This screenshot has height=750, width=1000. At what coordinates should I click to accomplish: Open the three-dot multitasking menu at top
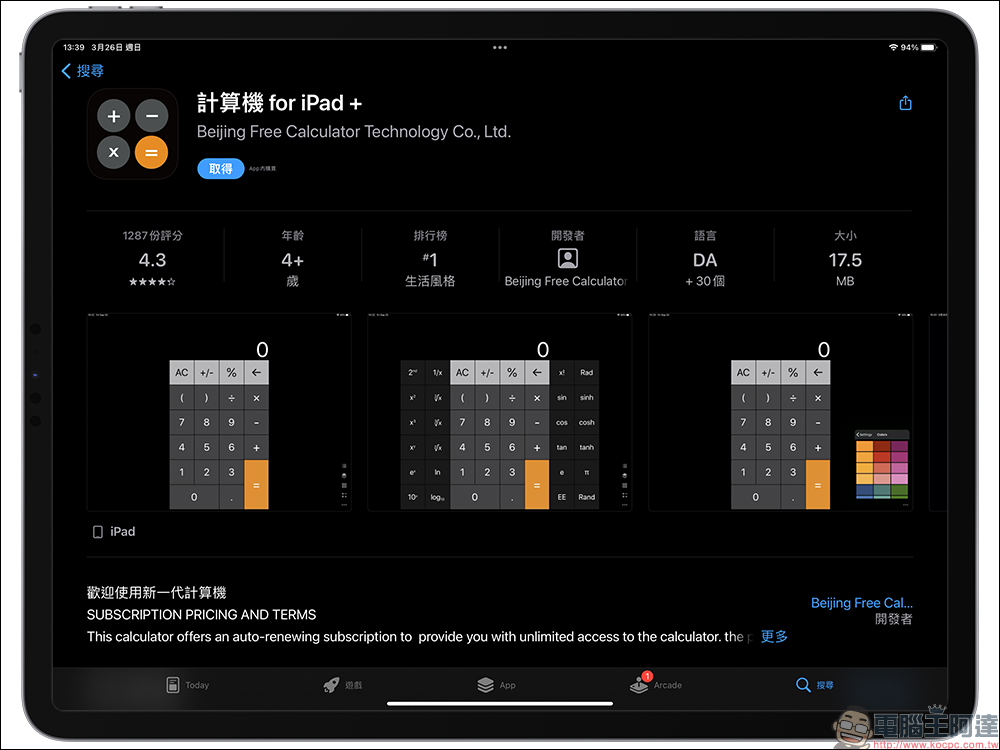500,47
